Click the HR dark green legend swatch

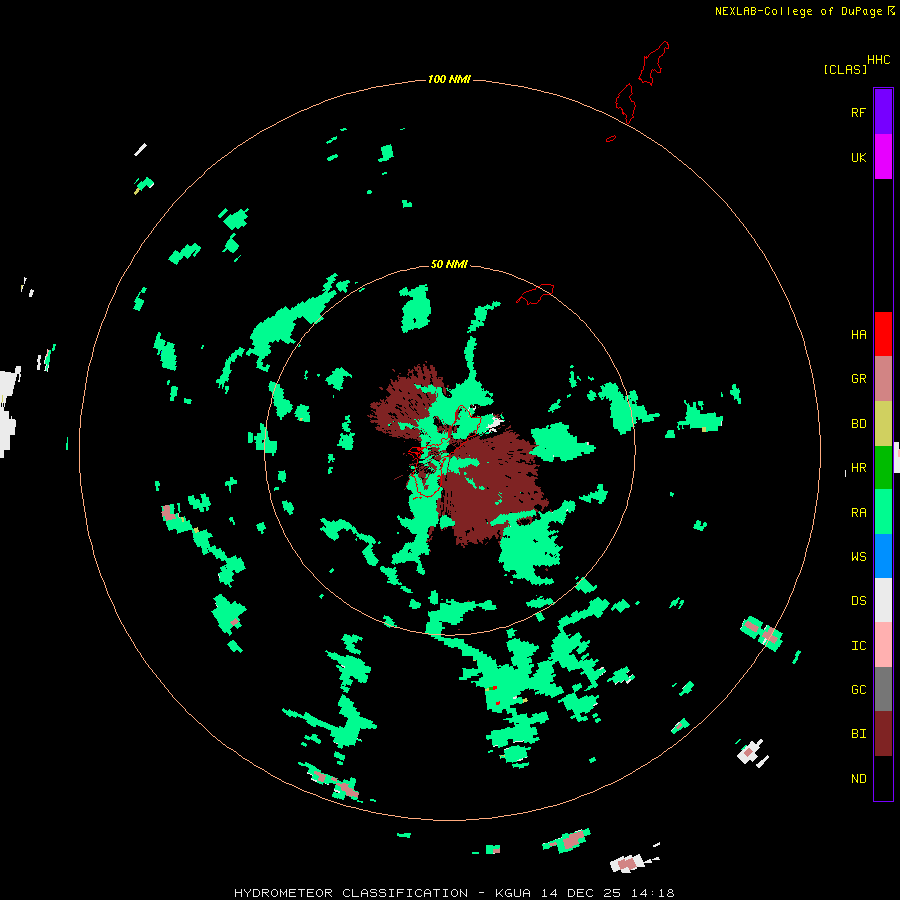[x=883, y=467]
